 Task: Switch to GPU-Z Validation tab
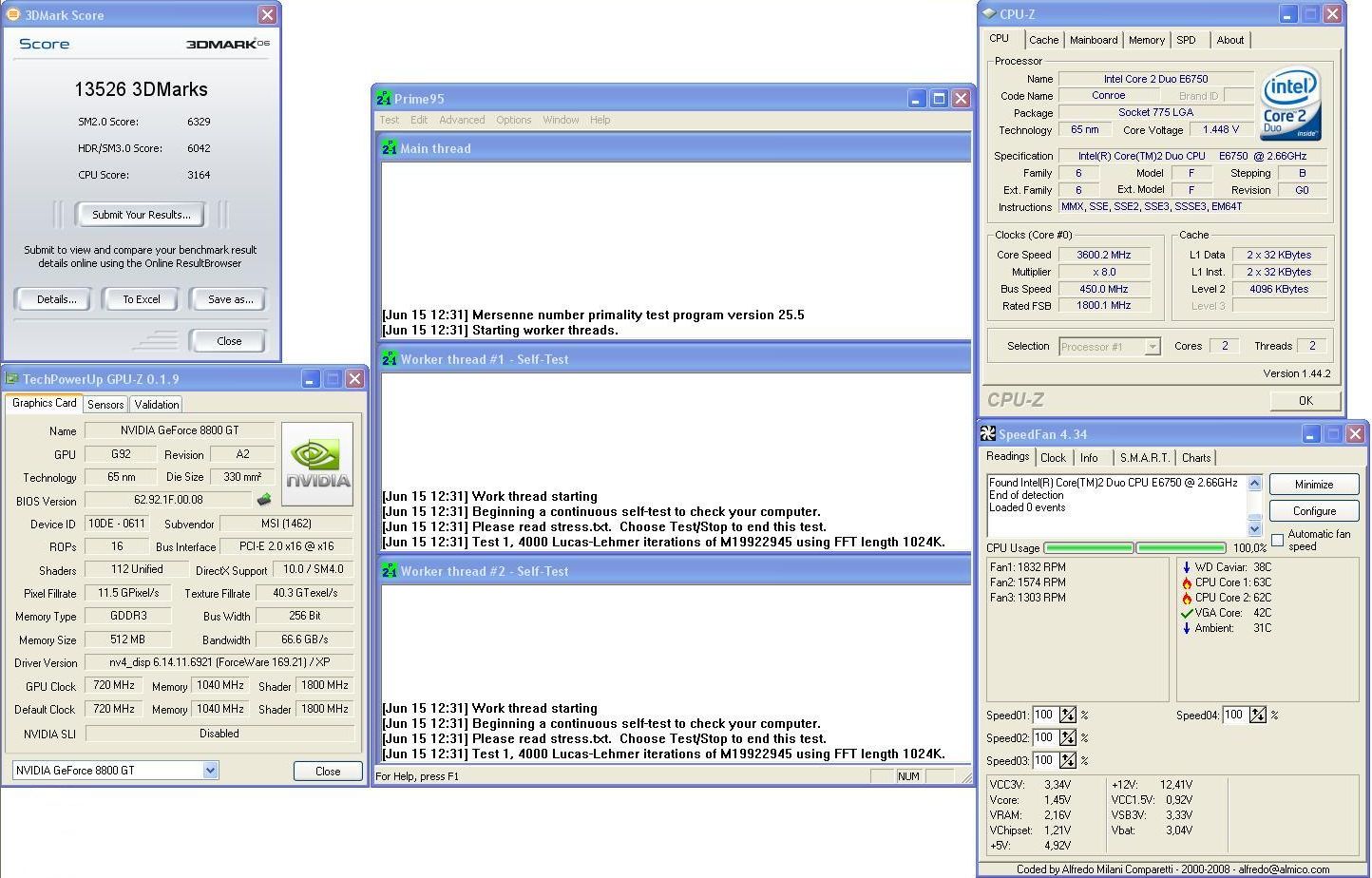pyautogui.click(x=157, y=404)
